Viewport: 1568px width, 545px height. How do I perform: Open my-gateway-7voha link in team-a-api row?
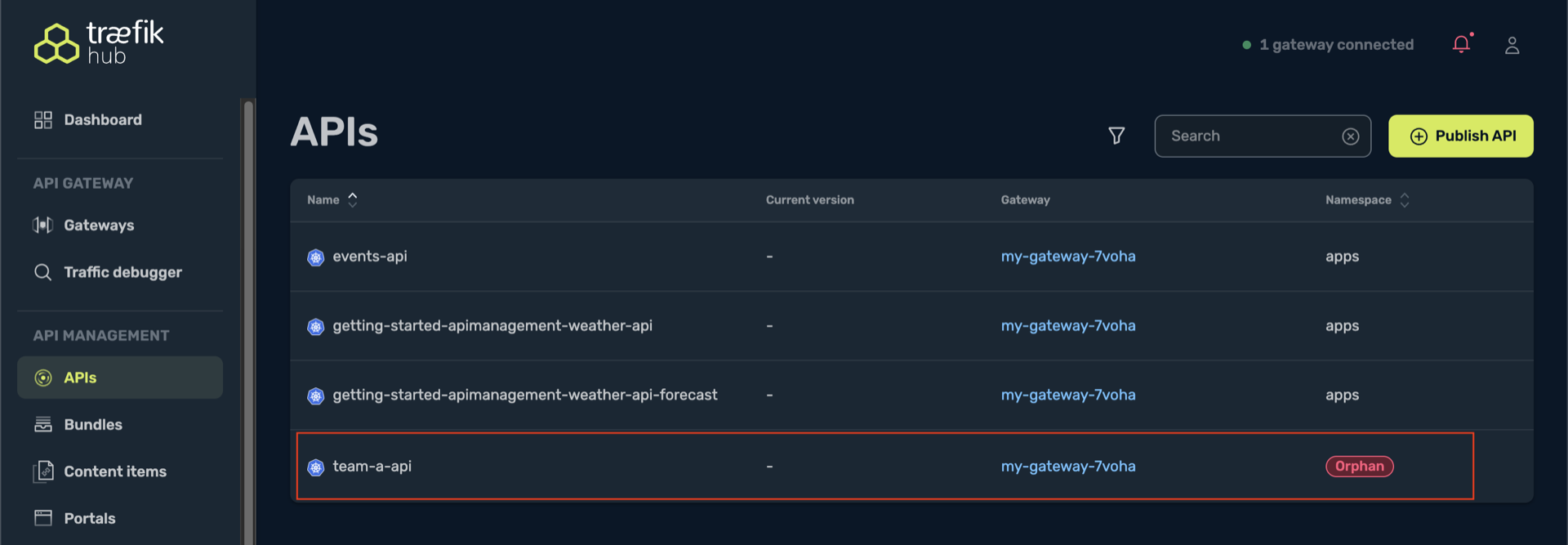(x=1068, y=467)
